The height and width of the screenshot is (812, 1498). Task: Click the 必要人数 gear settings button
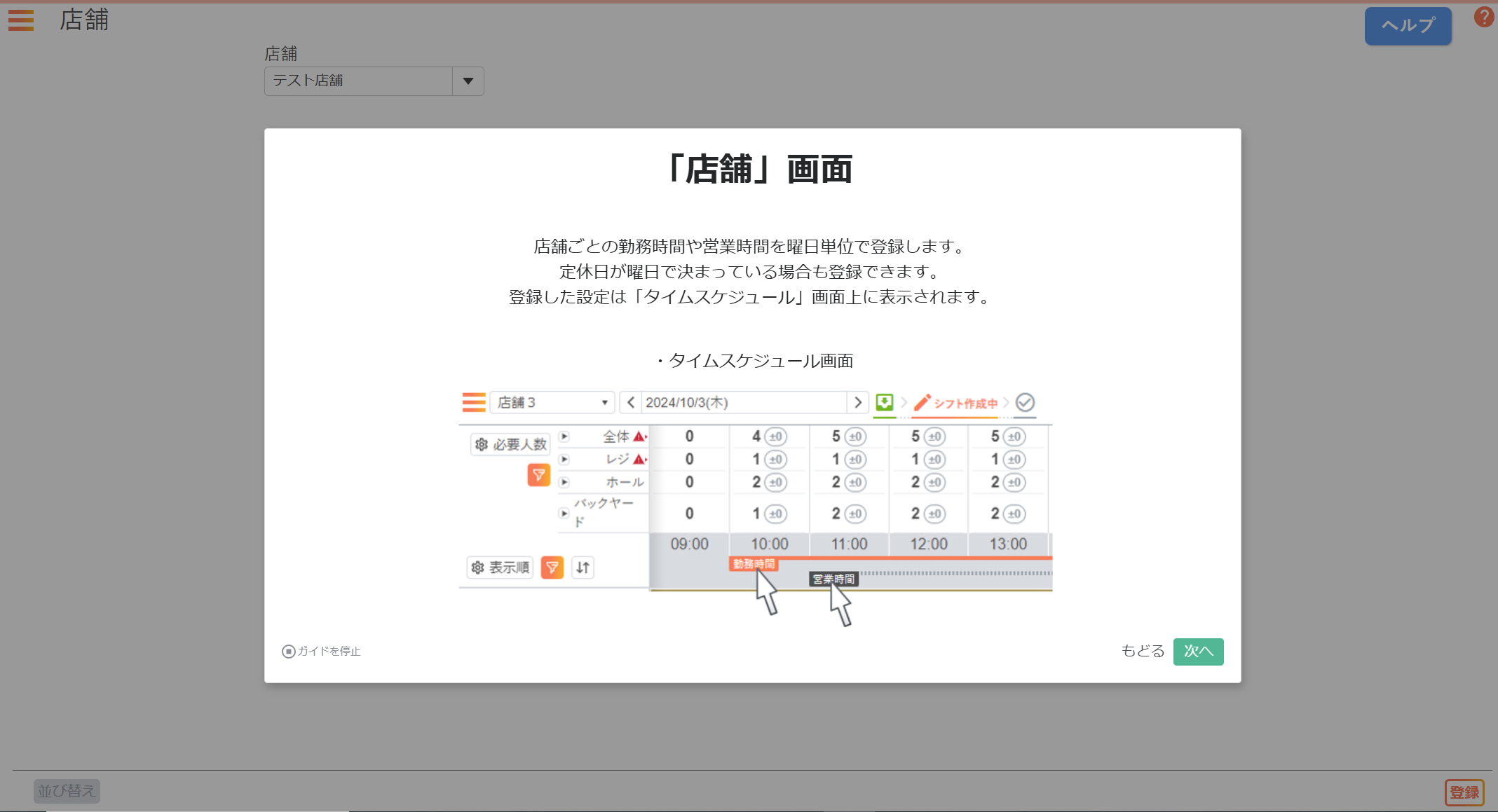[510, 444]
